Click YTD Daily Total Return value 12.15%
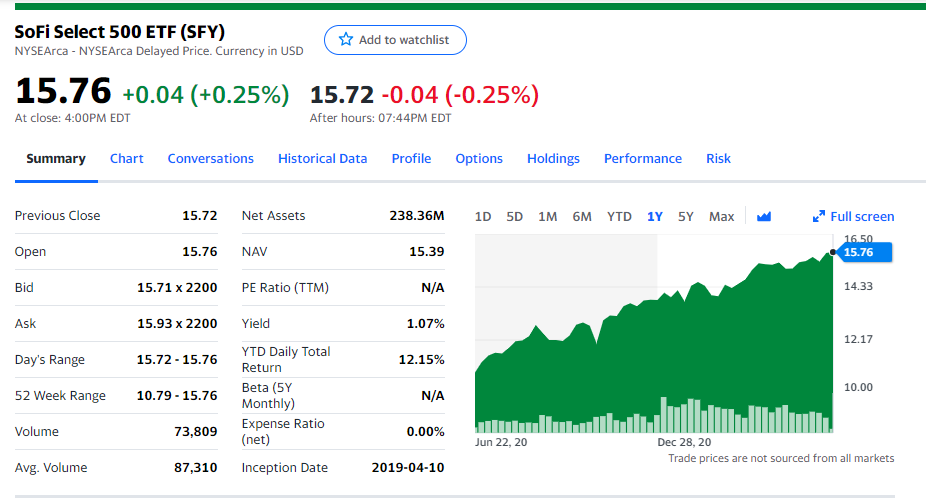 [x=422, y=360]
